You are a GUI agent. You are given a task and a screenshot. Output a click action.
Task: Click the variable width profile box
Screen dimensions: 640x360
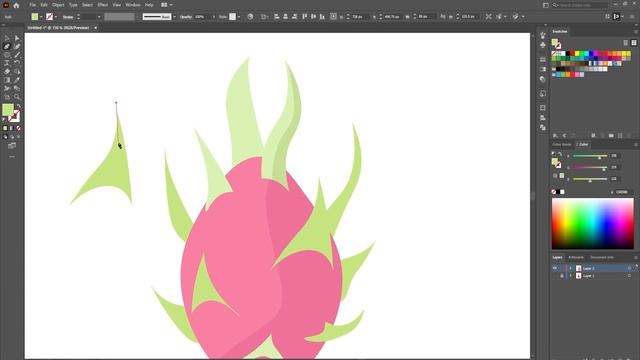[x=119, y=17]
